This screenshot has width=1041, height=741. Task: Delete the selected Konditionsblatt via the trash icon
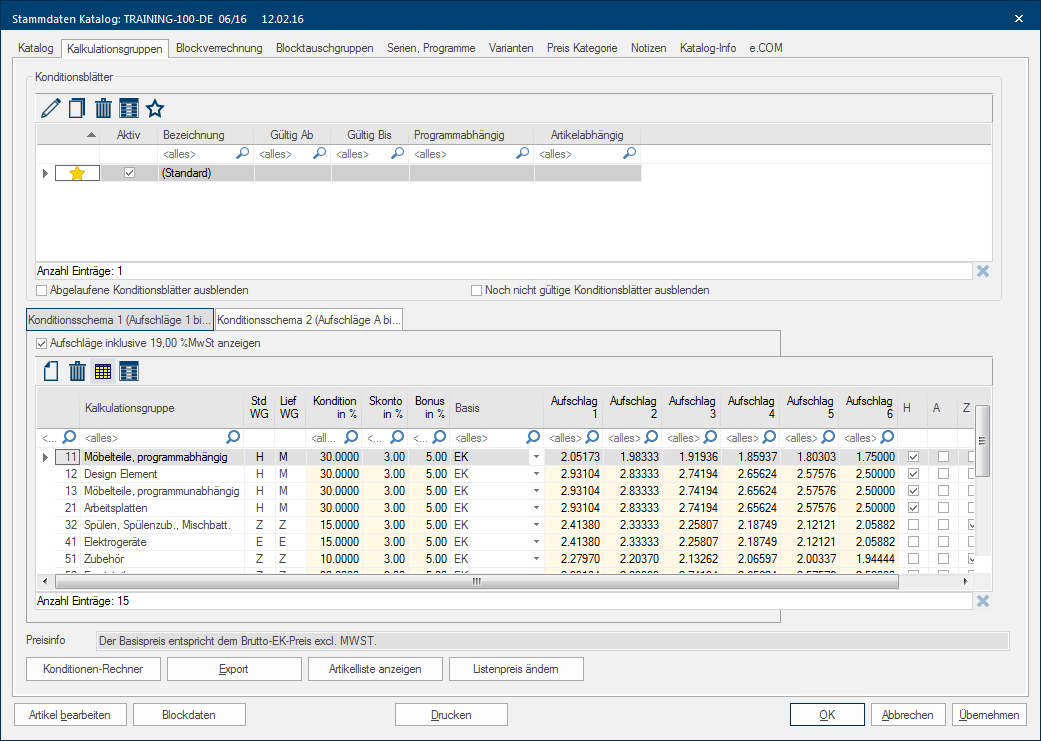click(102, 108)
